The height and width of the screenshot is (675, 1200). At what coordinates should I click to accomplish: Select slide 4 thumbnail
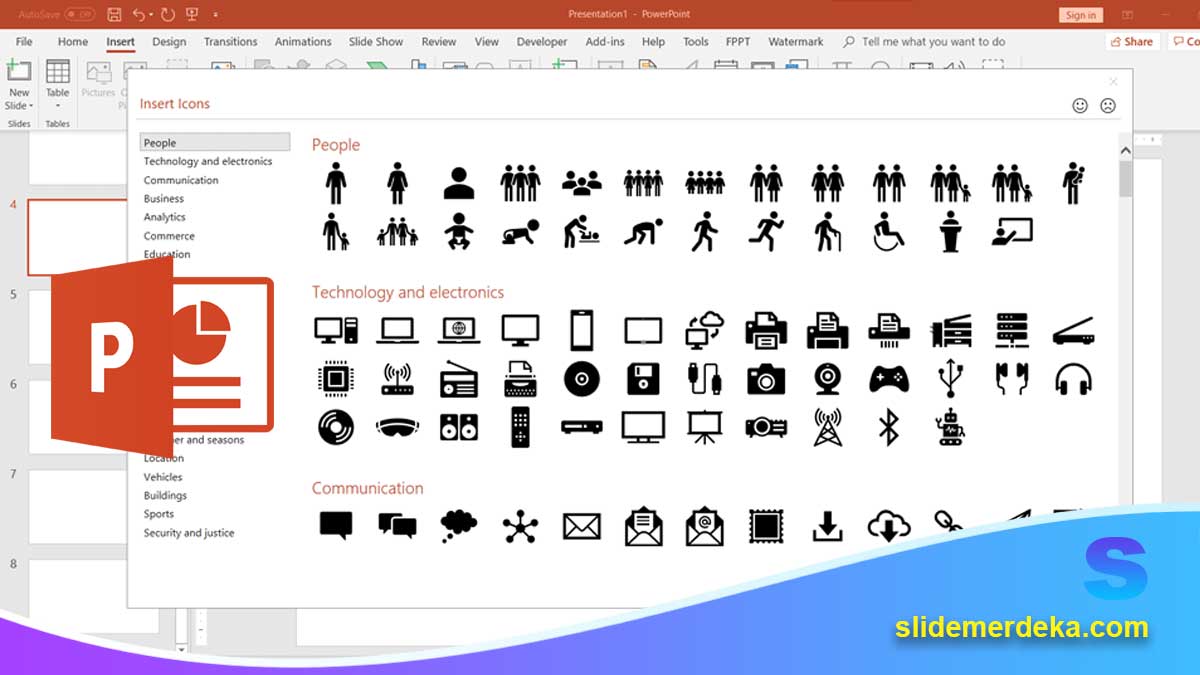coord(80,237)
